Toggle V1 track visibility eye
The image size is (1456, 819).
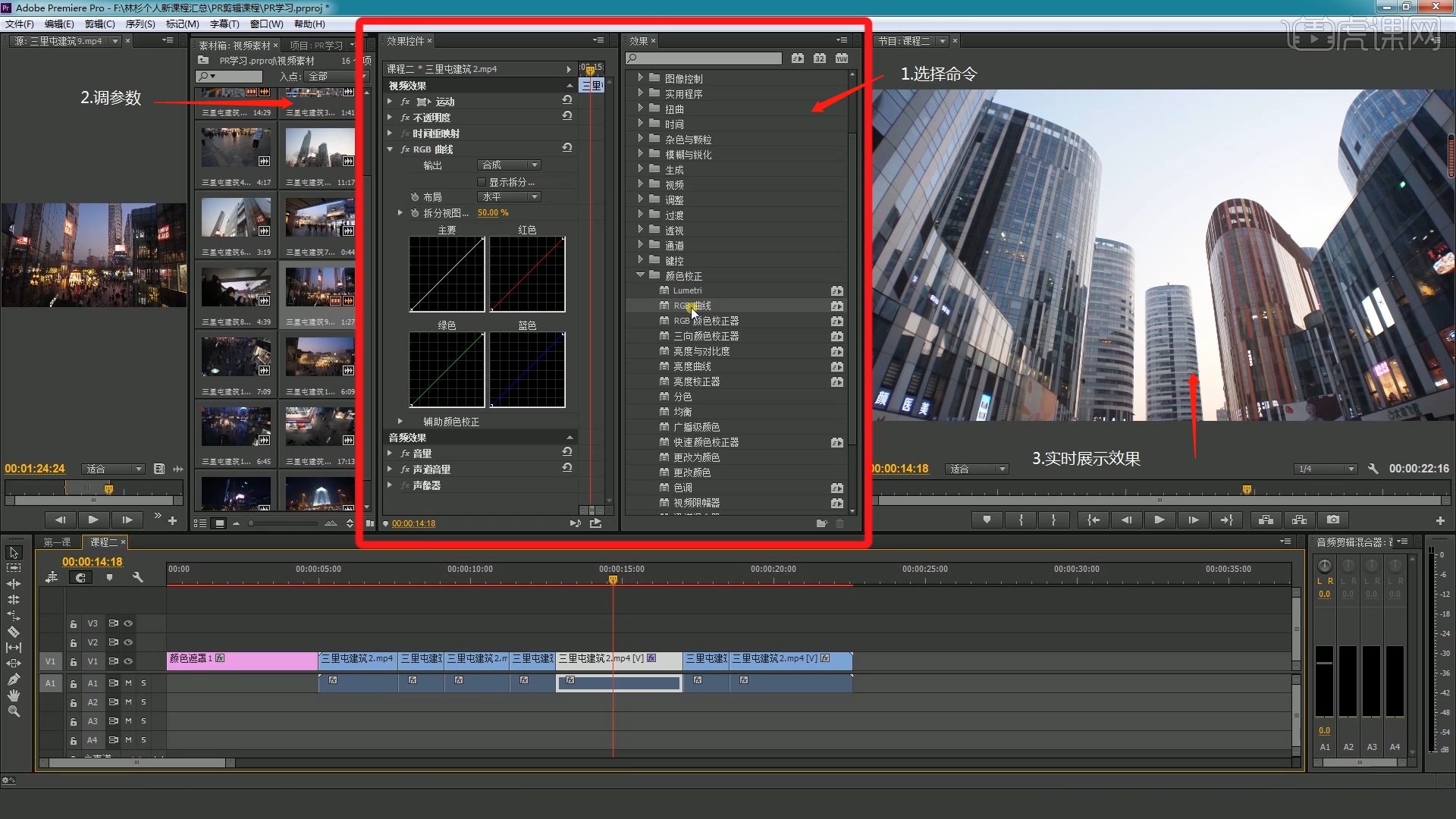(128, 661)
